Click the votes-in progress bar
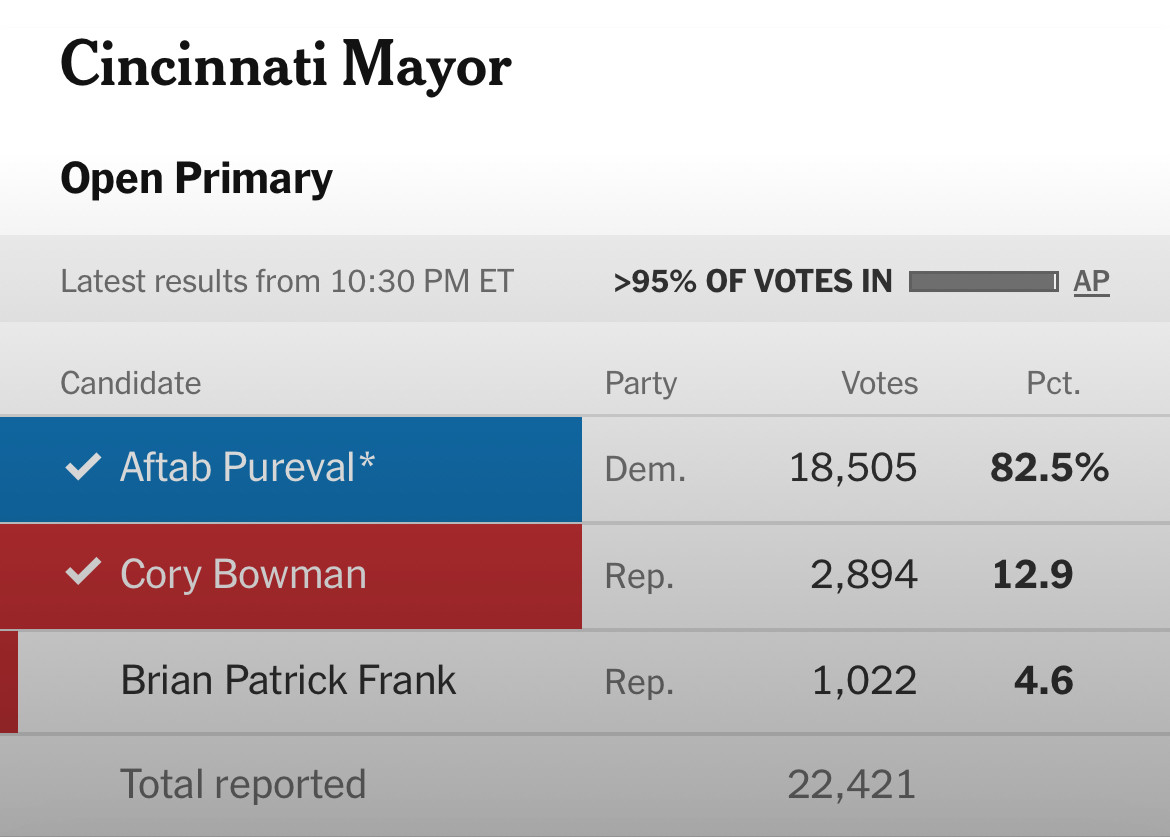 [983, 281]
